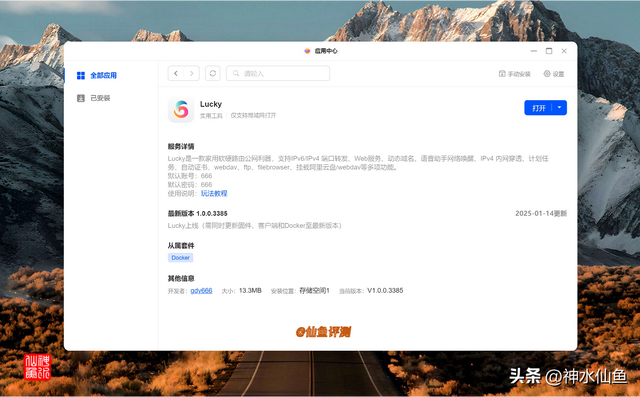Click the 13.3MB size value
640x397 pixels.
point(250,291)
